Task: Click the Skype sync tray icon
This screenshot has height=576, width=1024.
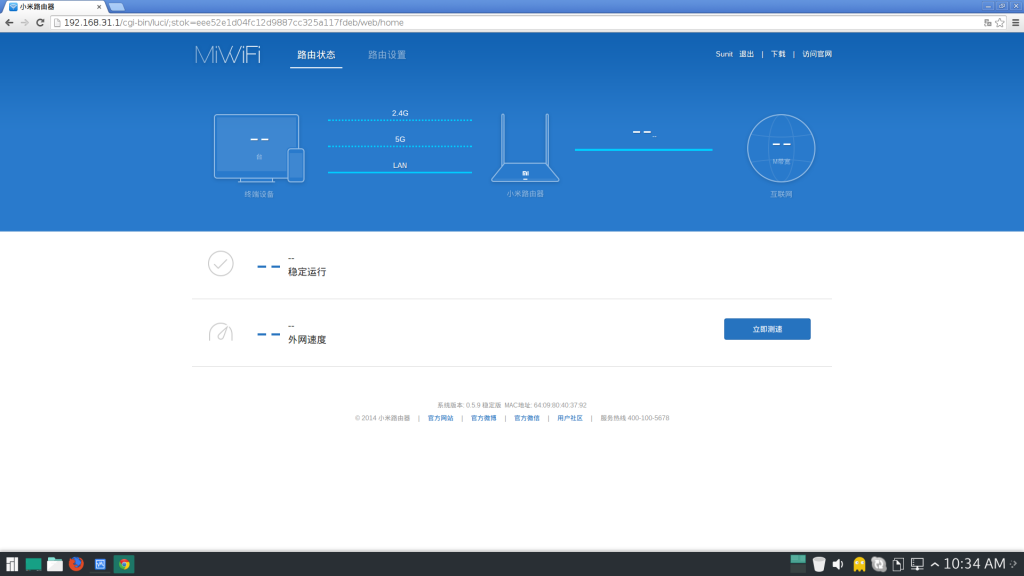Action: click(878, 564)
